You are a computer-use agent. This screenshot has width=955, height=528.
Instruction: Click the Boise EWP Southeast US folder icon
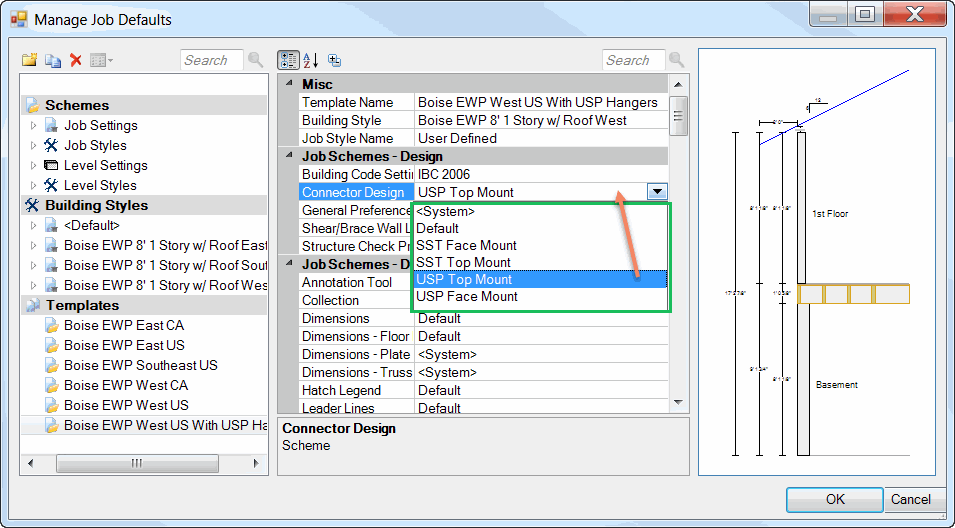52,365
